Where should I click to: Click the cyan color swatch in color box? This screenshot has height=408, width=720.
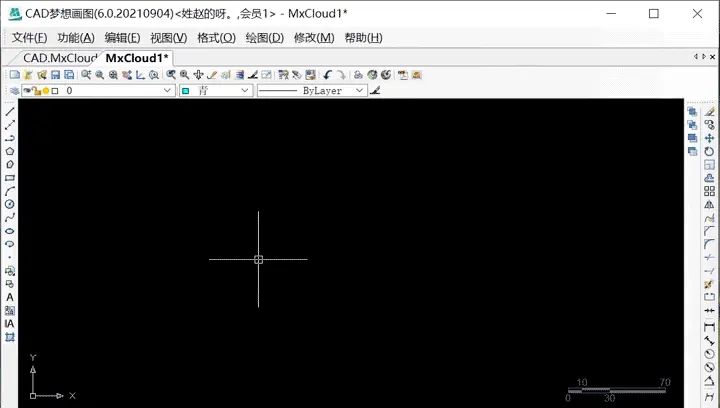(x=186, y=91)
